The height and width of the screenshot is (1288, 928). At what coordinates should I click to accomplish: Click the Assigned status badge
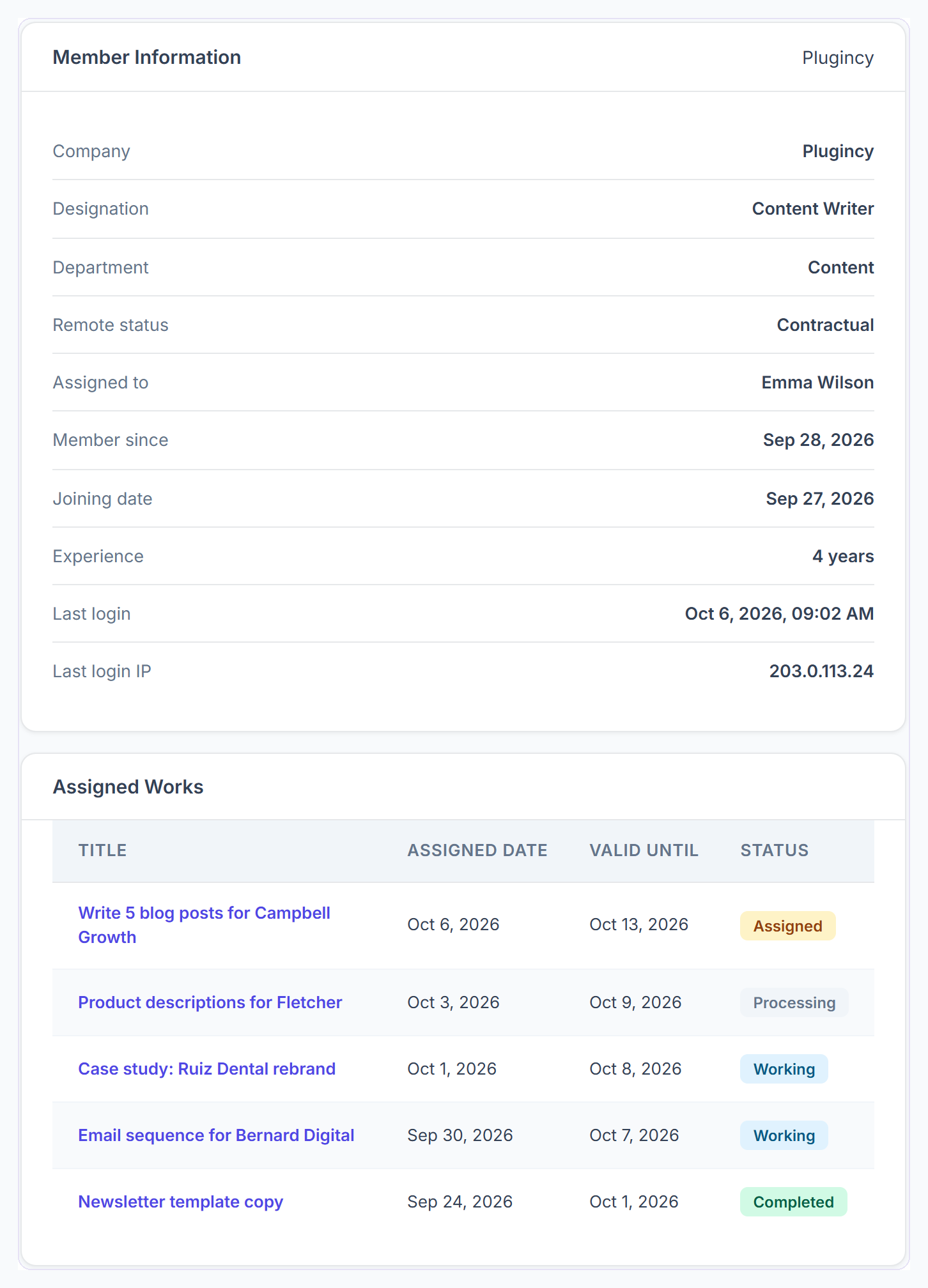coord(787,926)
